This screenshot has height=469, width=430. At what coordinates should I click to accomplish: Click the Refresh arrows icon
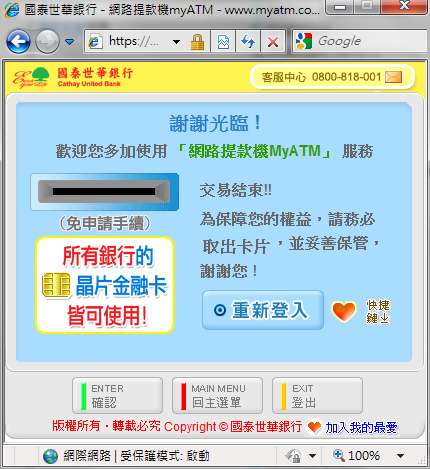click(248, 42)
